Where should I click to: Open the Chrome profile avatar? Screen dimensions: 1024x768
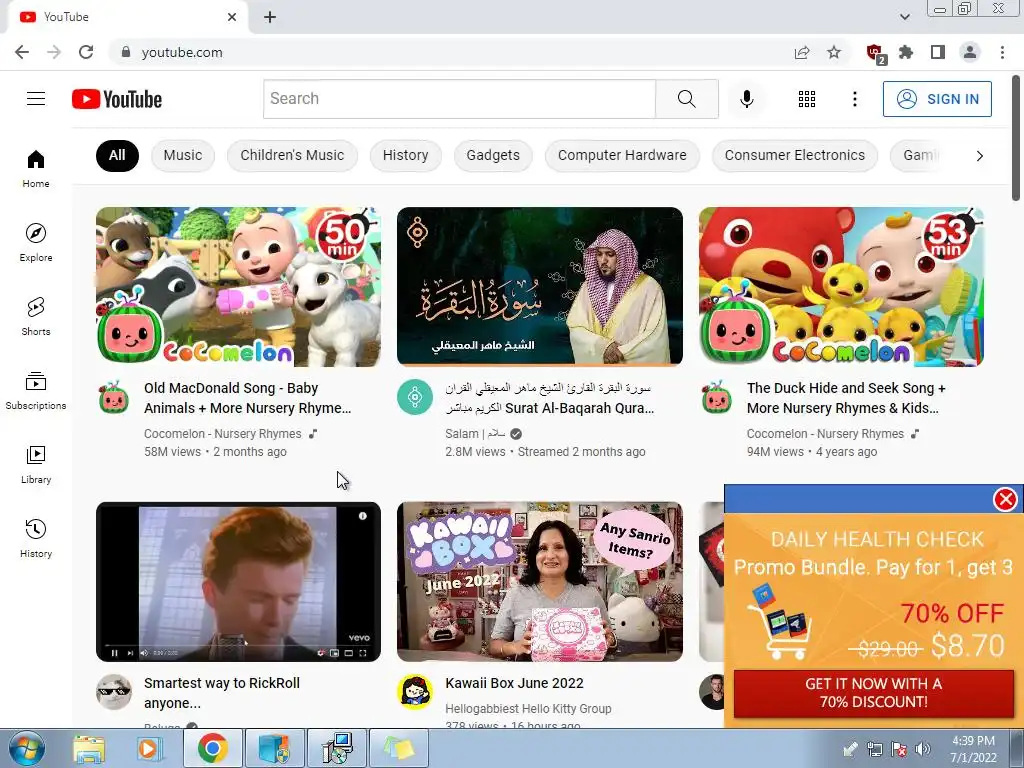point(970,52)
